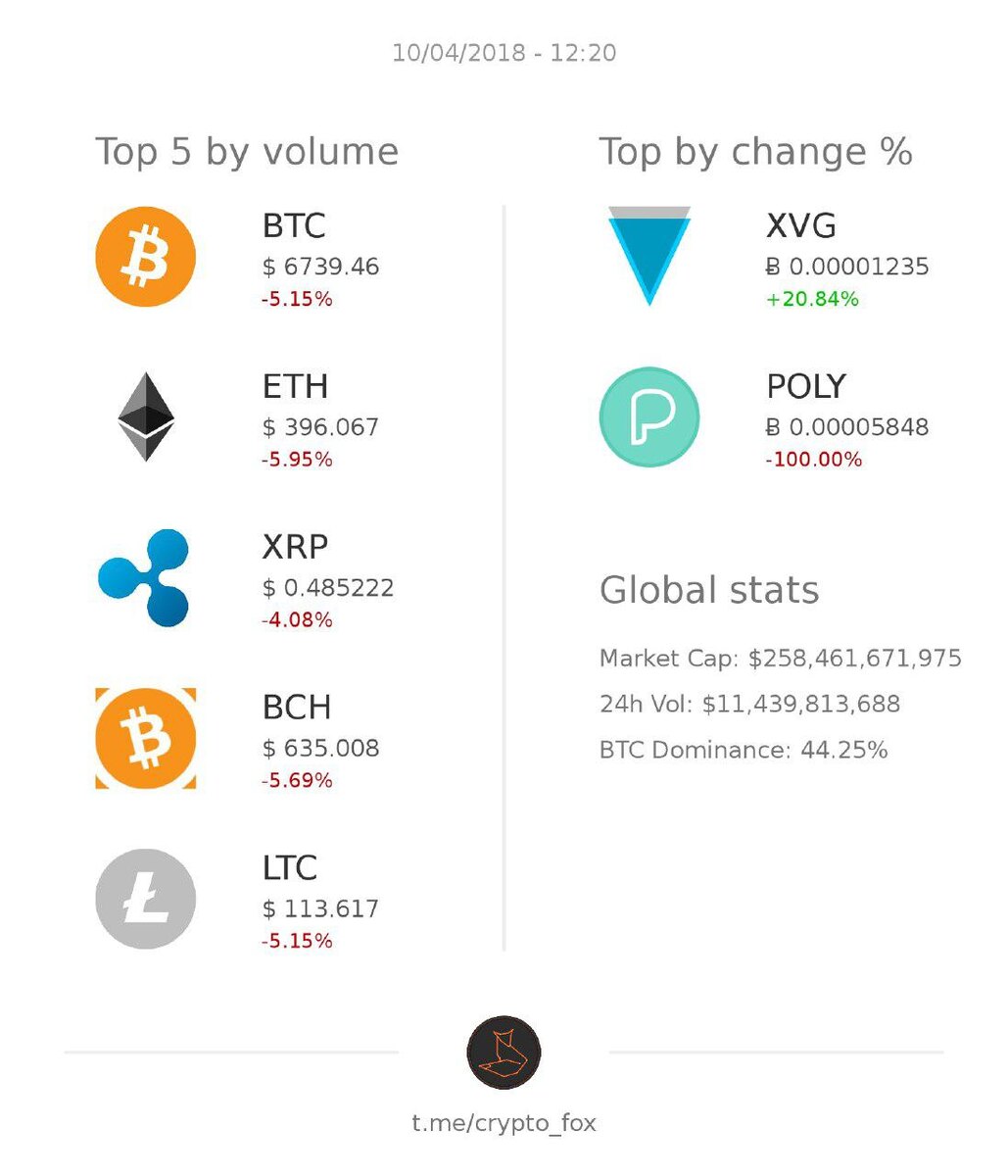This screenshot has height=1176, width=1008.
Task: Click the POLY -100.00% change value
Action: 814,460
